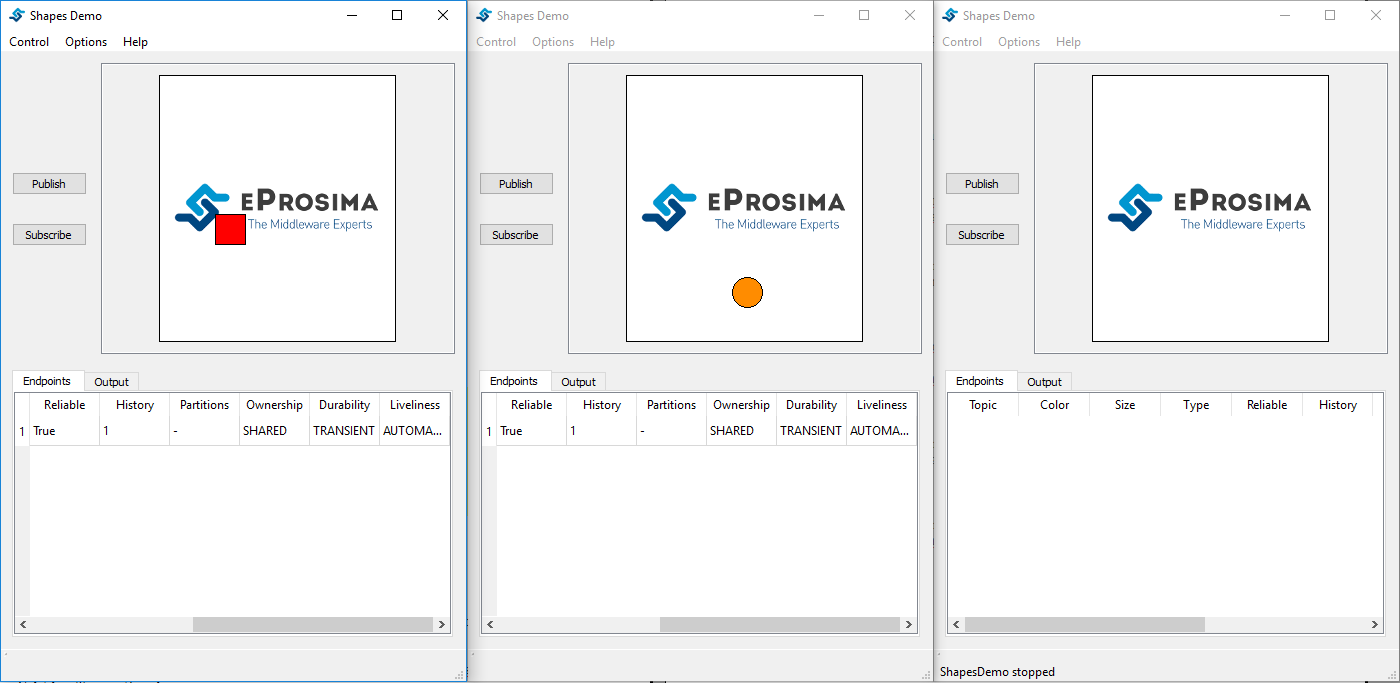
Task: Click Subscribe button in middle Shapes Demo window
Action: pyautogui.click(x=516, y=235)
